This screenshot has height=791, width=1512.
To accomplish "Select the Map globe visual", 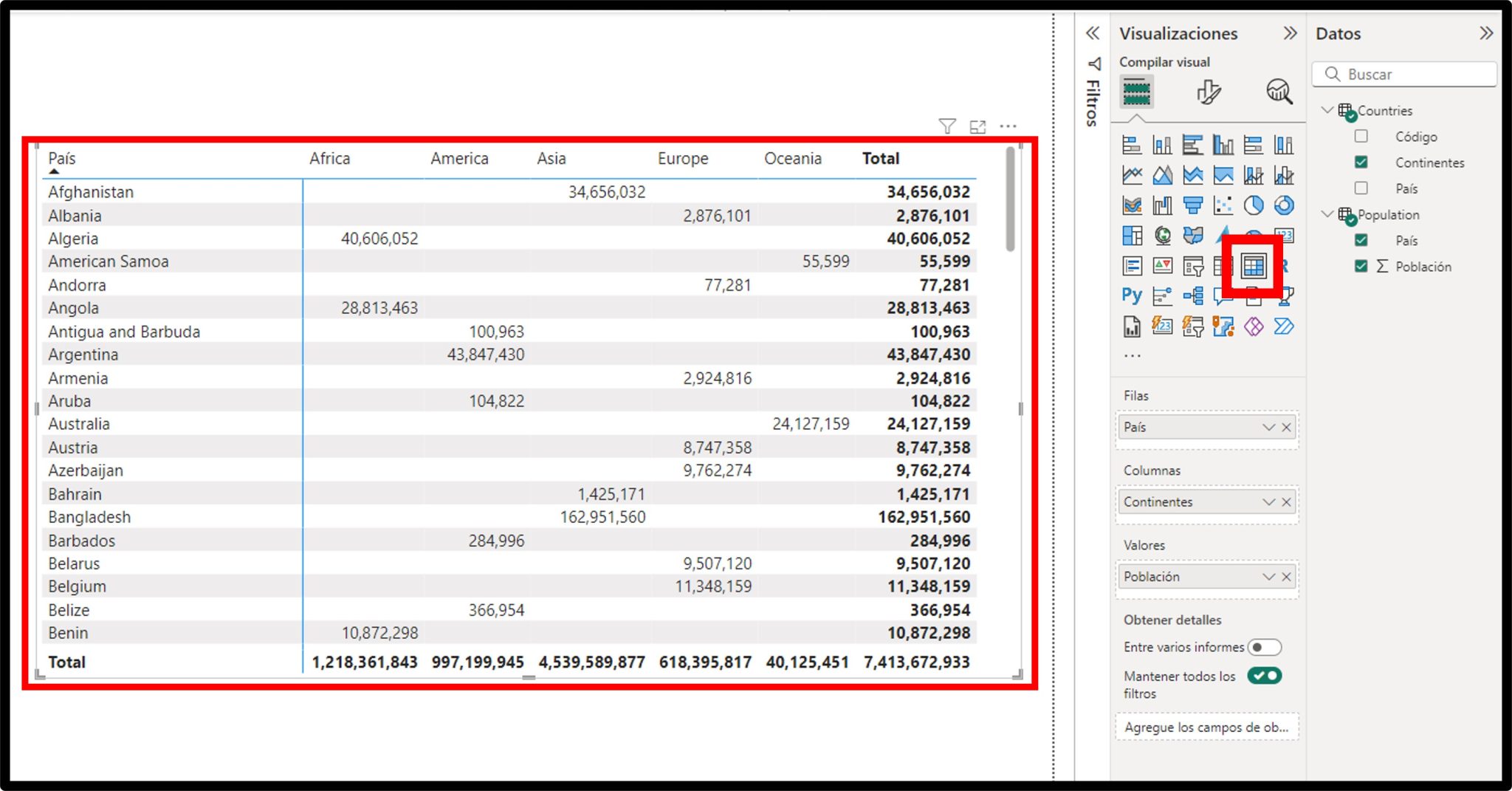I will click(1162, 236).
